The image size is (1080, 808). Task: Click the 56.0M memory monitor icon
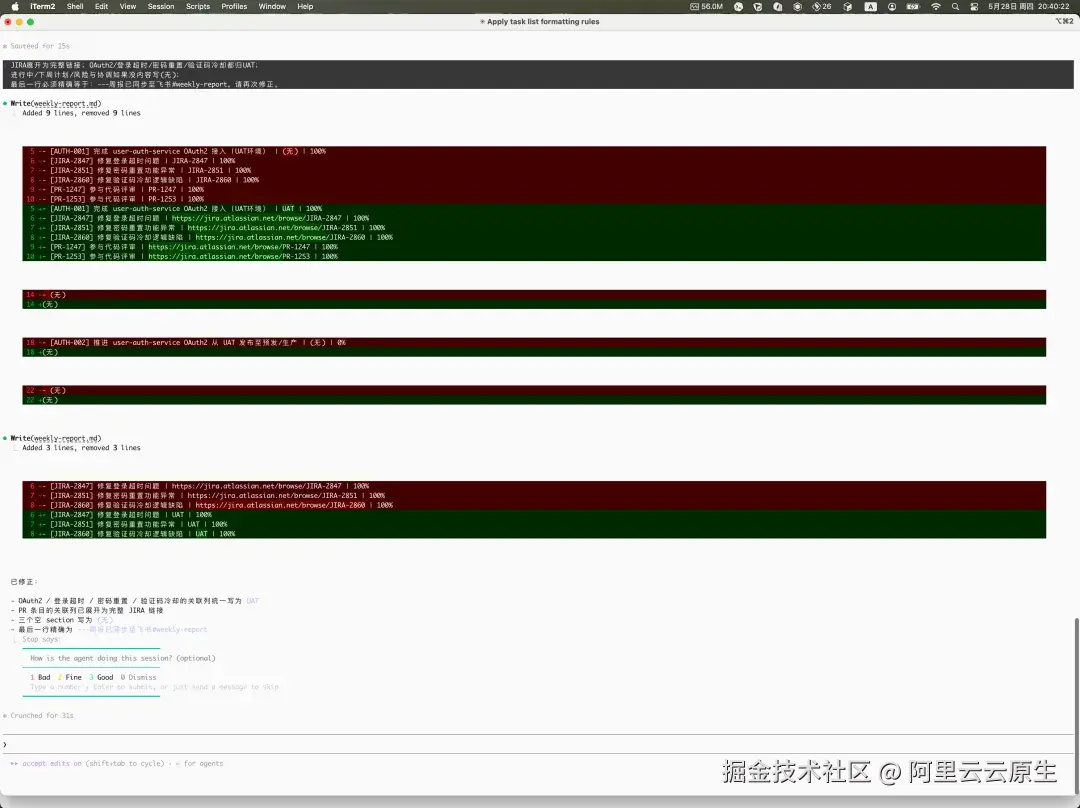(x=707, y=6)
